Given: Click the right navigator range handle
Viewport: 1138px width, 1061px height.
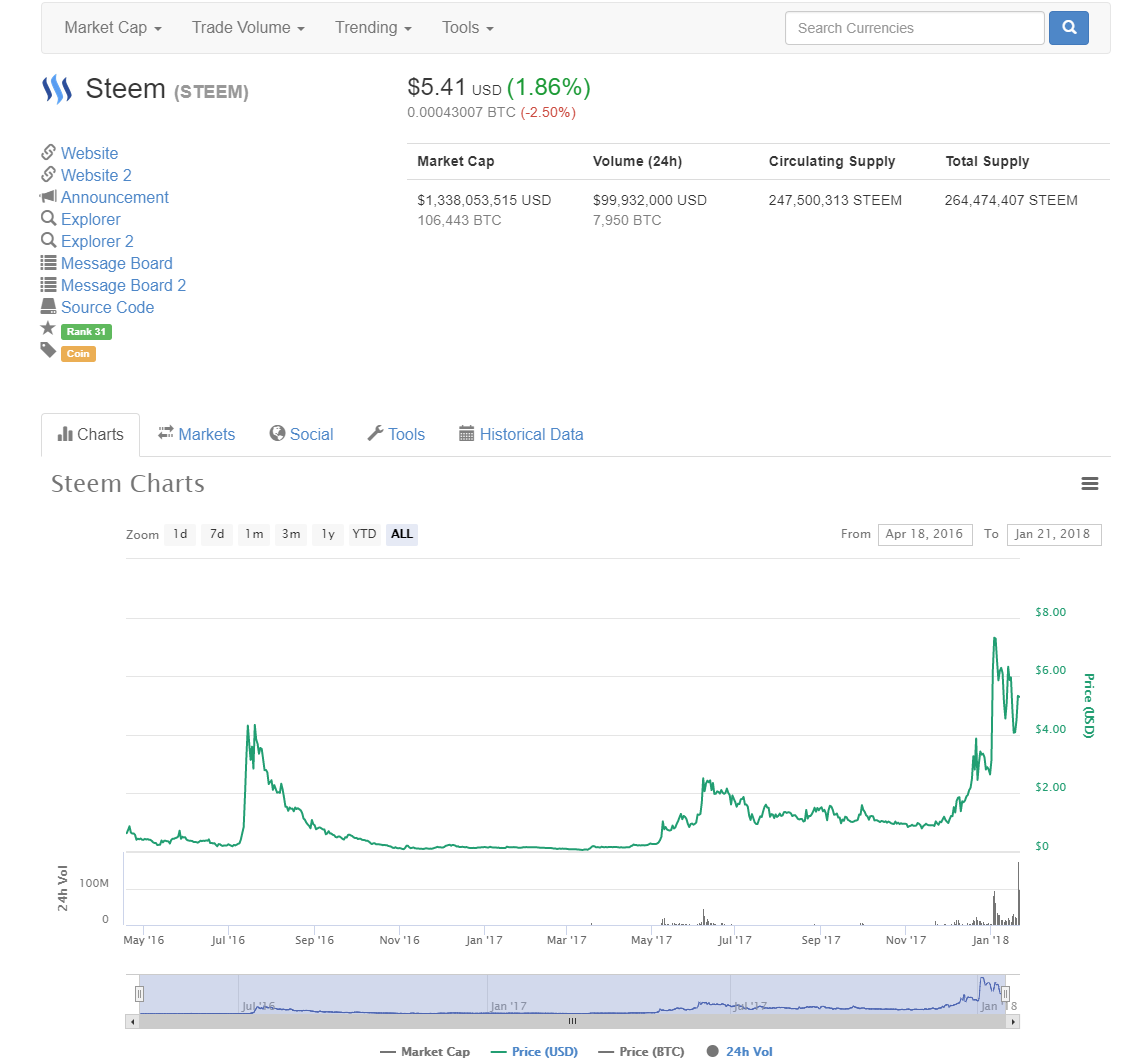Looking at the screenshot, I should click(x=1005, y=994).
